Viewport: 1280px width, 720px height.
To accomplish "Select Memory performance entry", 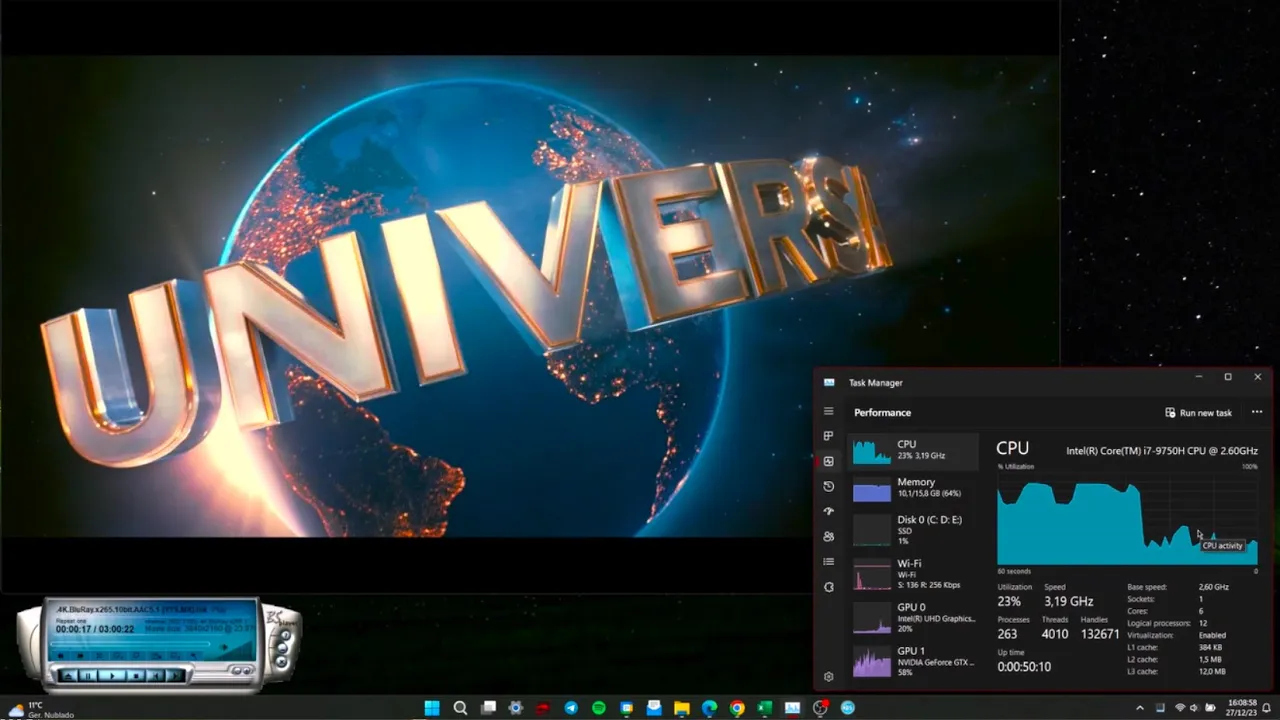I will pyautogui.click(x=913, y=488).
